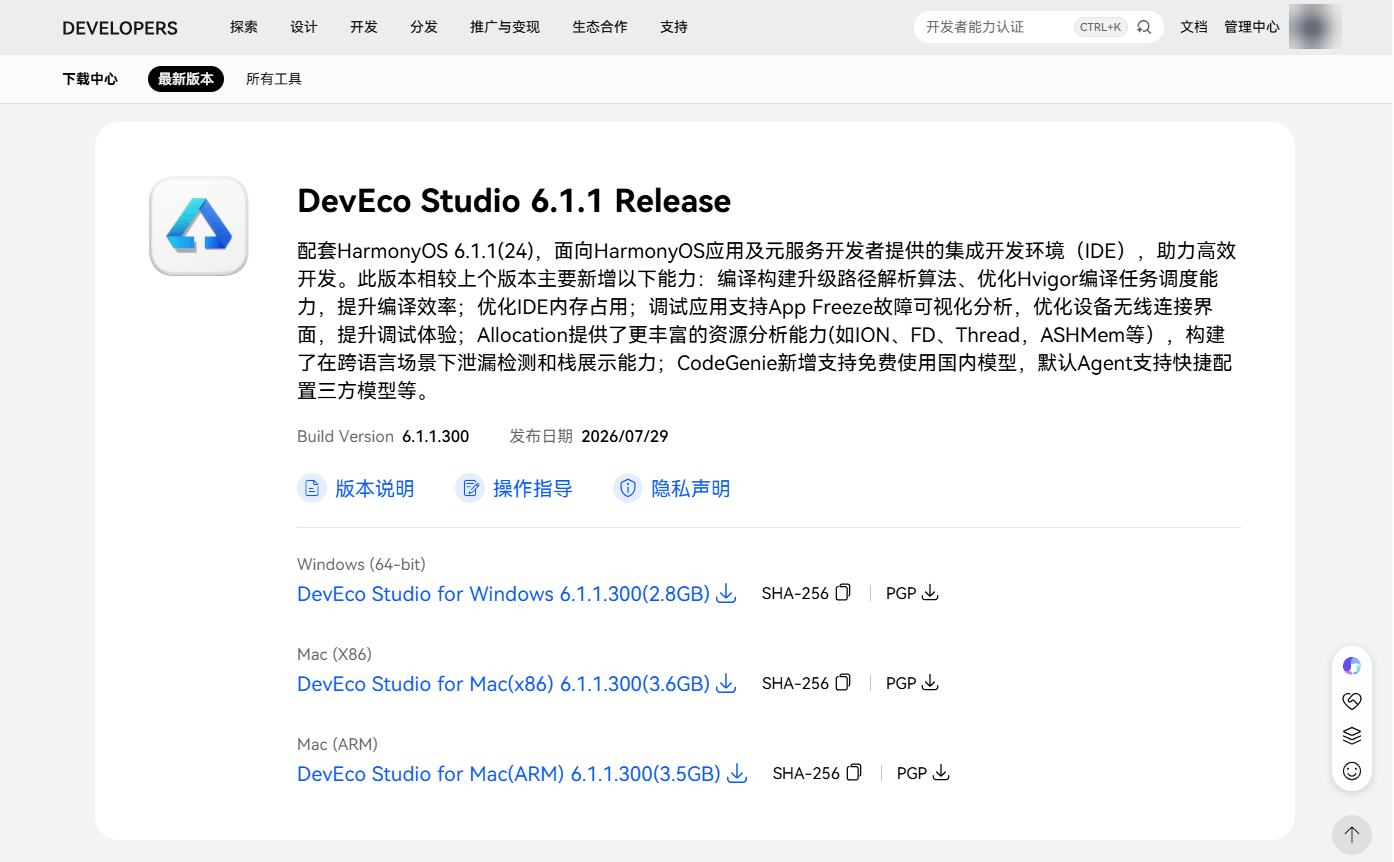The height and width of the screenshot is (862, 1394).
Task: Download DevEco Studio for Windows 6.1.1.300
Action: 503,594
